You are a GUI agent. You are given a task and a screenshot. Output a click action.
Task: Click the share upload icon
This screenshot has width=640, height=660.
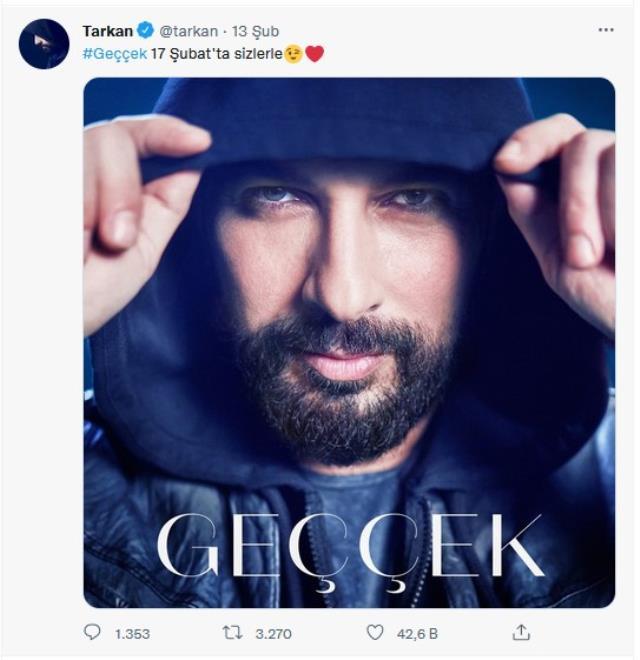(521, 632)
